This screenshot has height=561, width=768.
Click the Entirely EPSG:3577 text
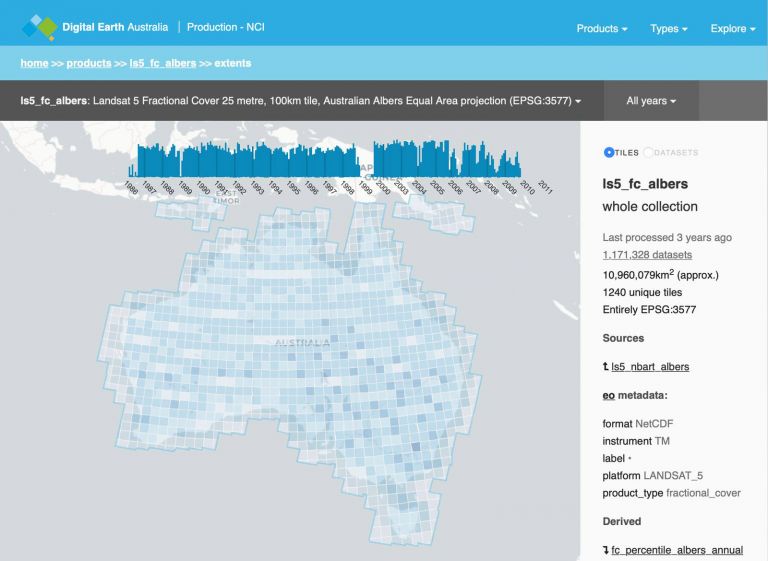[x=649, y=310]
